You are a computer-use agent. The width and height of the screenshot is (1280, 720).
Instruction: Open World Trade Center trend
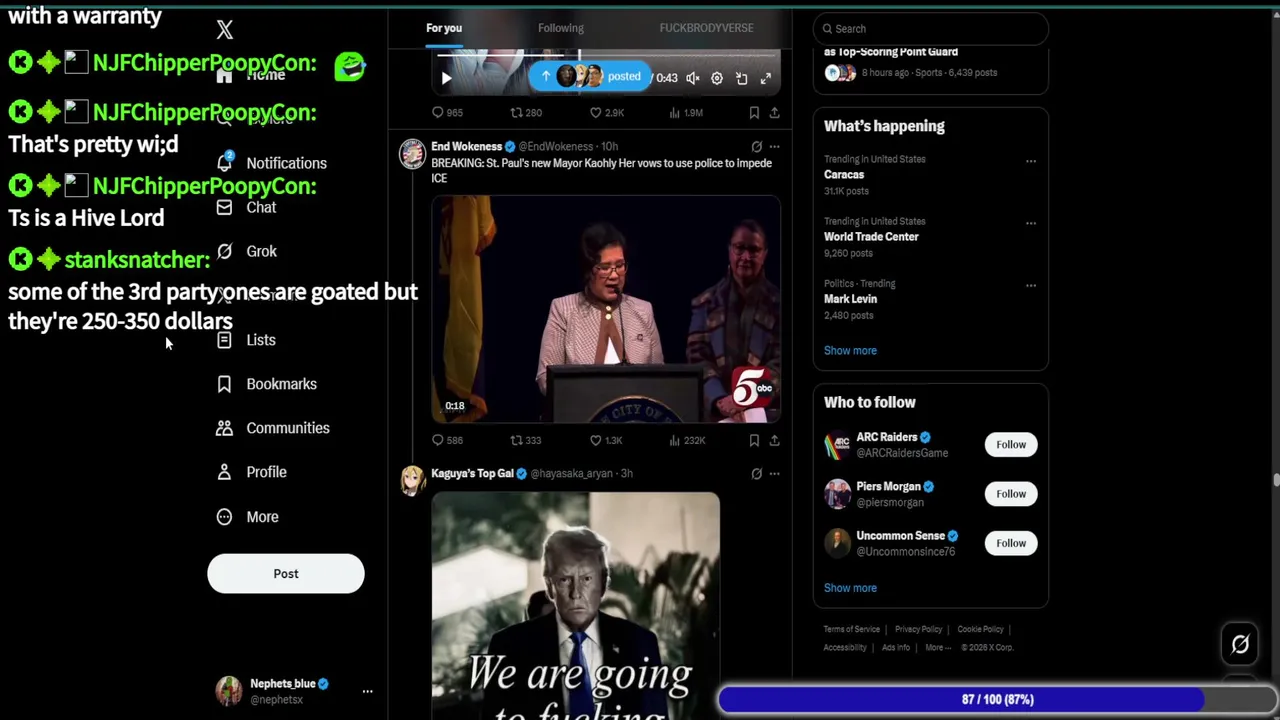click(871, 237)
